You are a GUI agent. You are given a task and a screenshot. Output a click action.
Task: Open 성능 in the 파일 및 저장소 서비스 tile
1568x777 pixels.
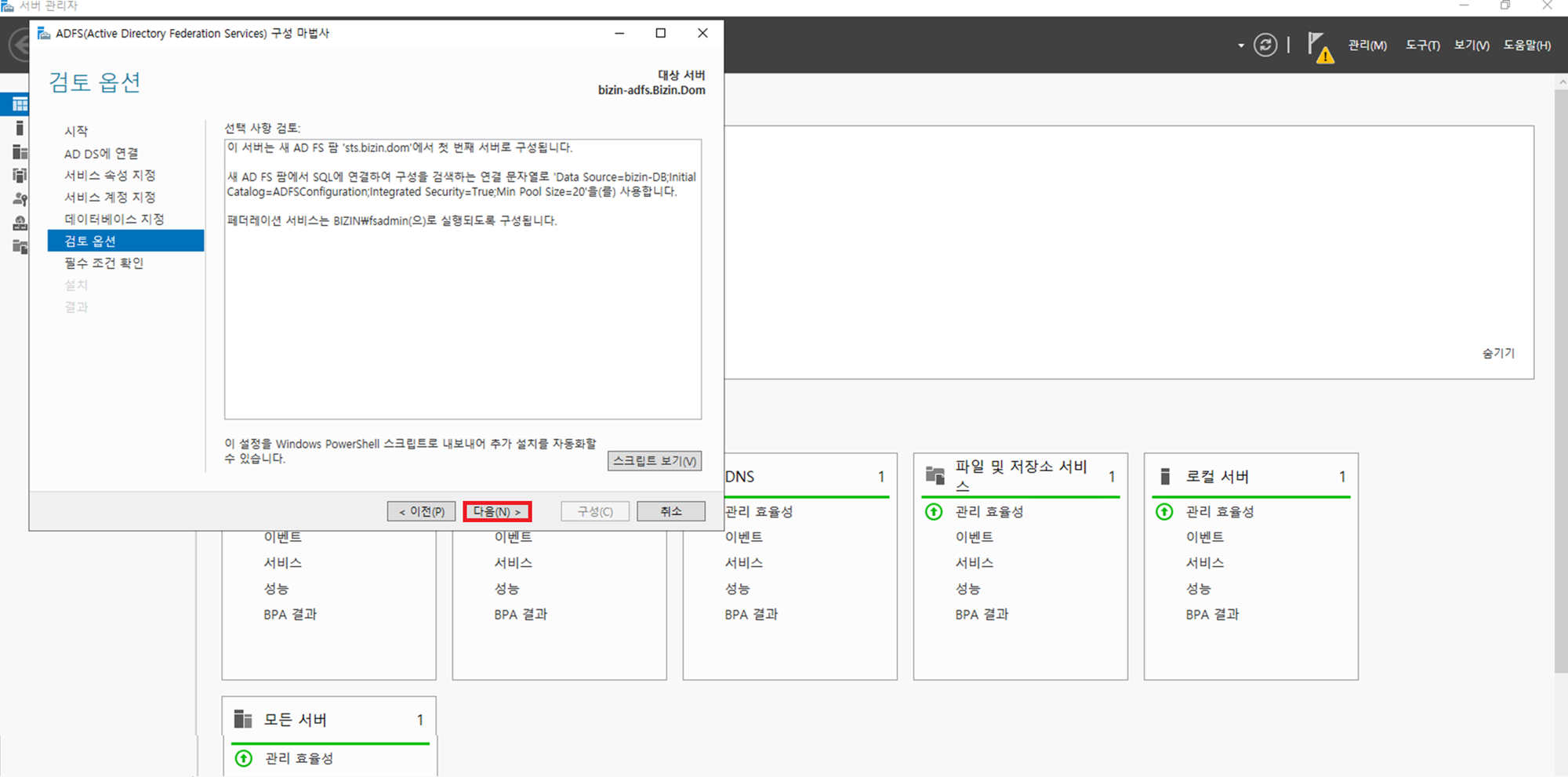(x=968, y=589)
